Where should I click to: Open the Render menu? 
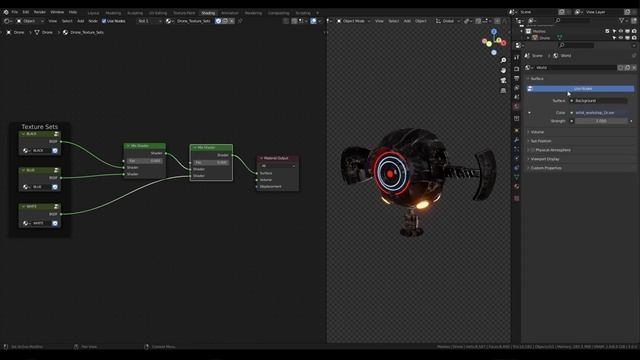pyautogui.click(x=40, y=12)
